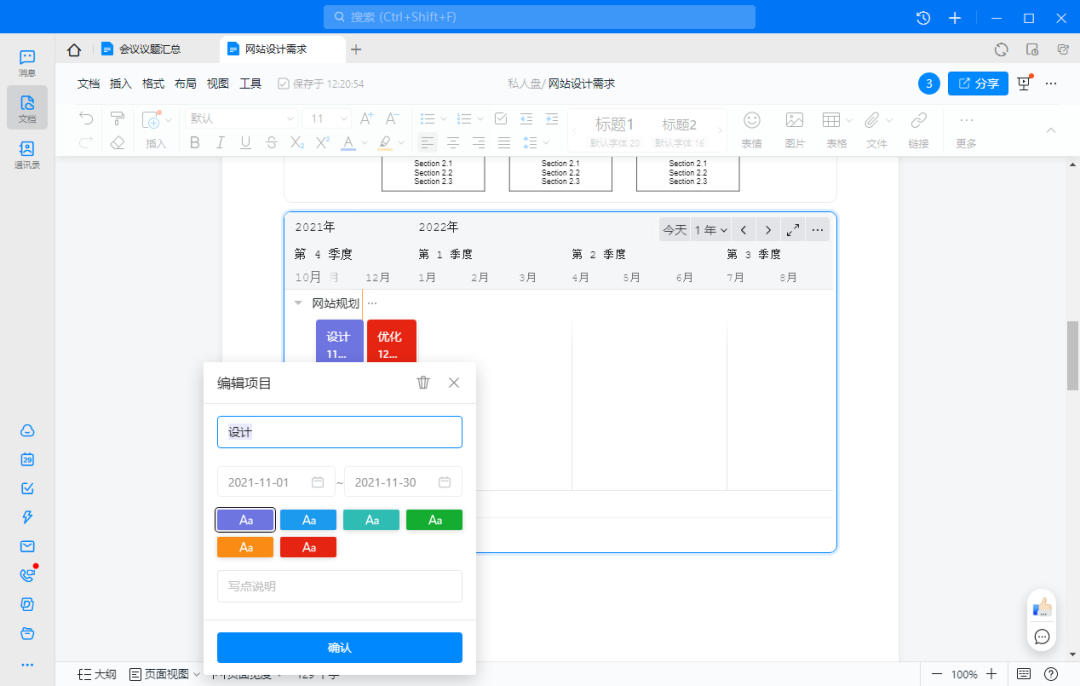Open the 文档 menu

click(88, 83)
